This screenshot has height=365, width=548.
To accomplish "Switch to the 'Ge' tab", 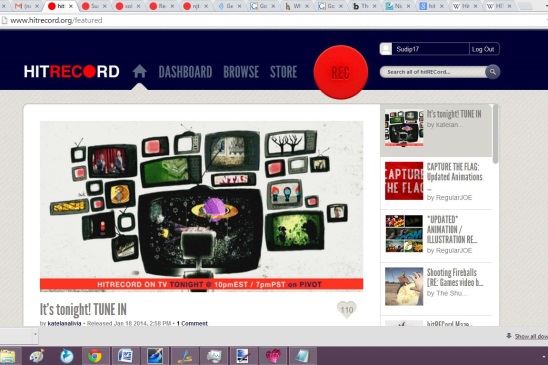I will [x=230, y=6].
